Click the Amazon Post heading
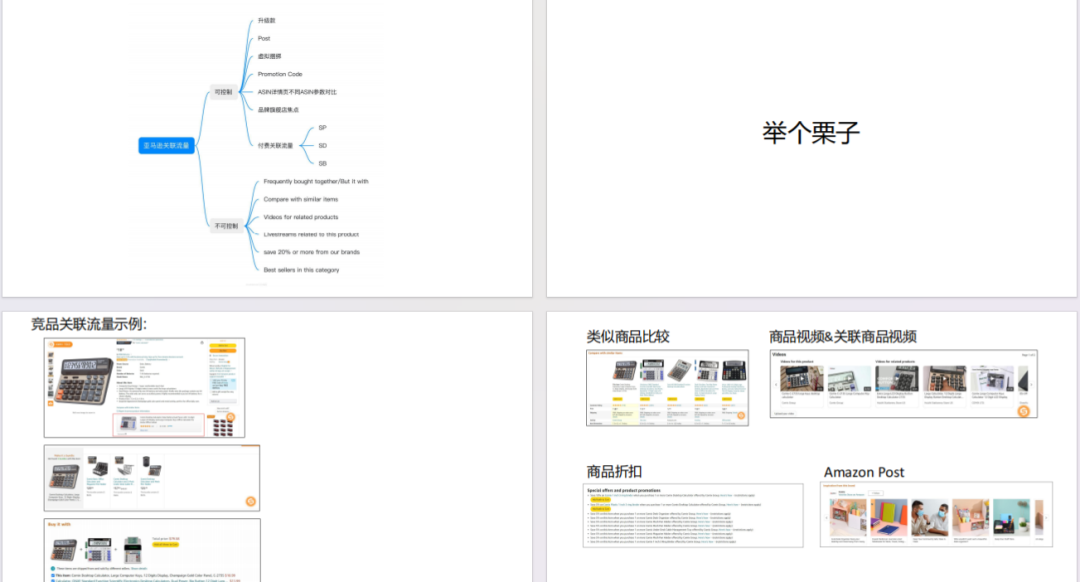The image size is (1080, 582). 864,472
